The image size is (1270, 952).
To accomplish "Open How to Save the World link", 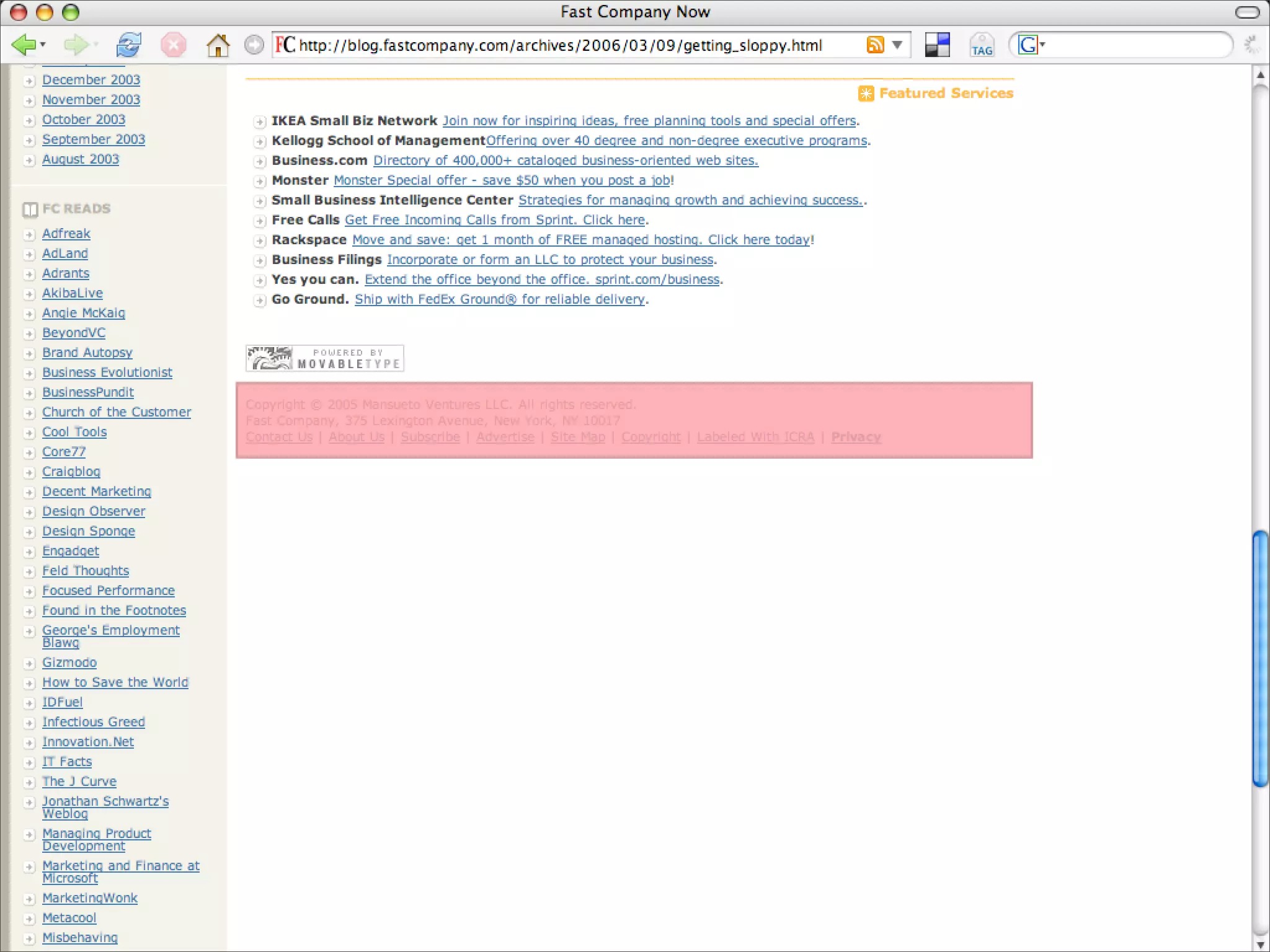I will click(x=115, y=682).
